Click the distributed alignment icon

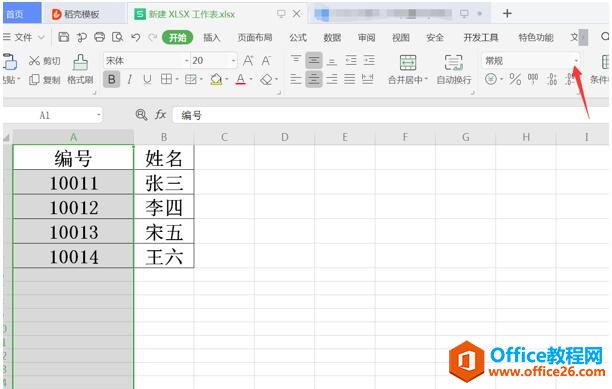[367, 79]
